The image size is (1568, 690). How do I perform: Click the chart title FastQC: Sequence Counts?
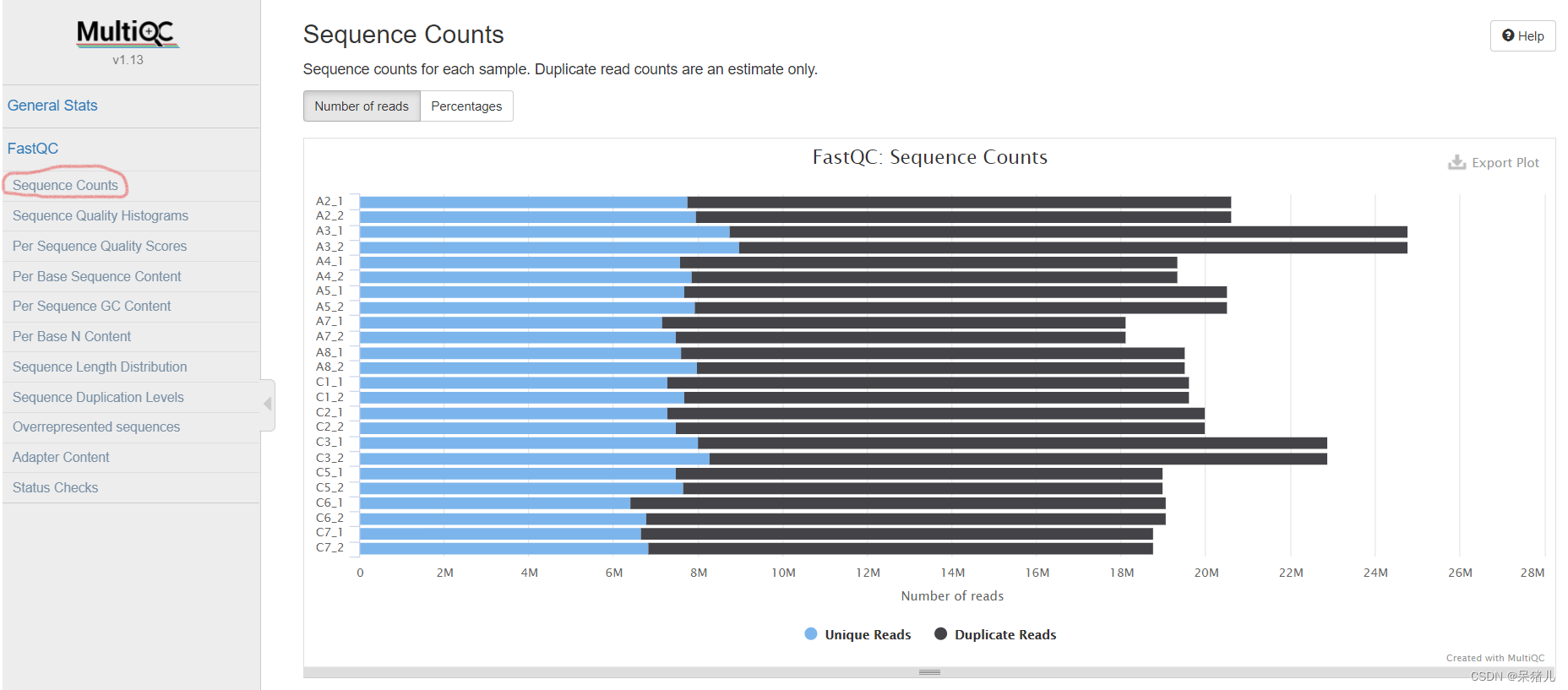click(929, 157)
